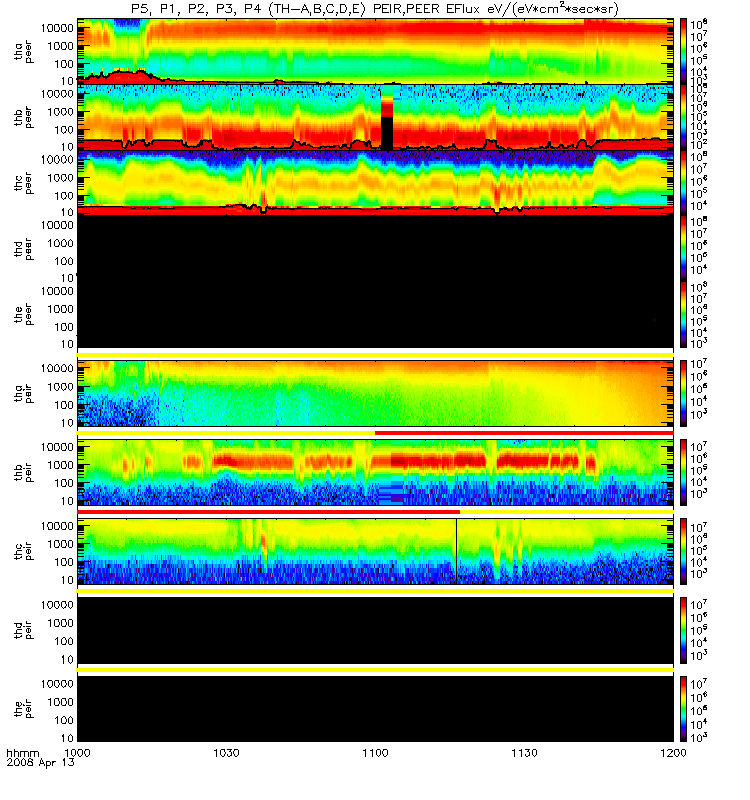The height and width of the screenshot is (800, 750).
Task: Click the color bar beside thd peer panel
Action: (683, 248)
